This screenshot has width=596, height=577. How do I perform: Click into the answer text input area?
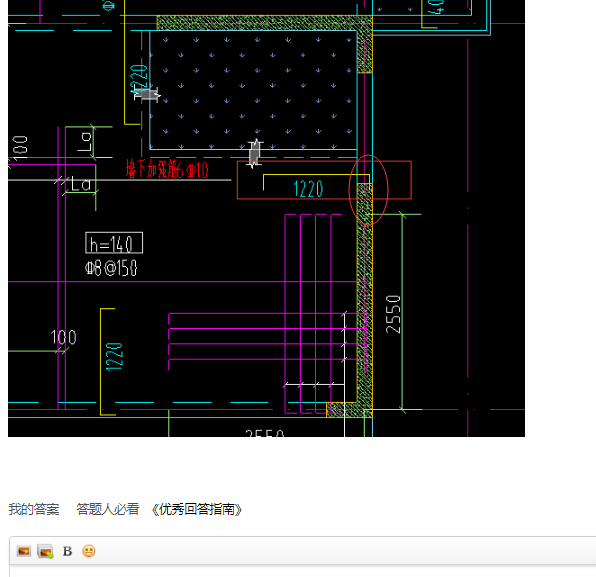coord(303,571)
